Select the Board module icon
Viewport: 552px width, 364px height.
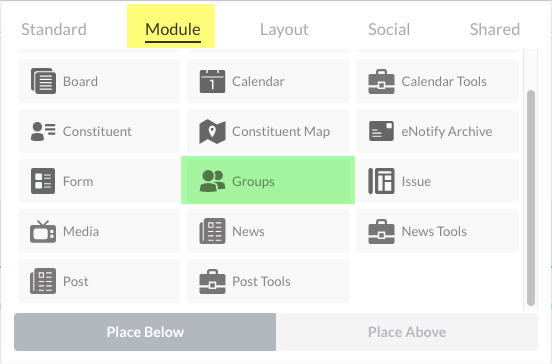[43, 81]
